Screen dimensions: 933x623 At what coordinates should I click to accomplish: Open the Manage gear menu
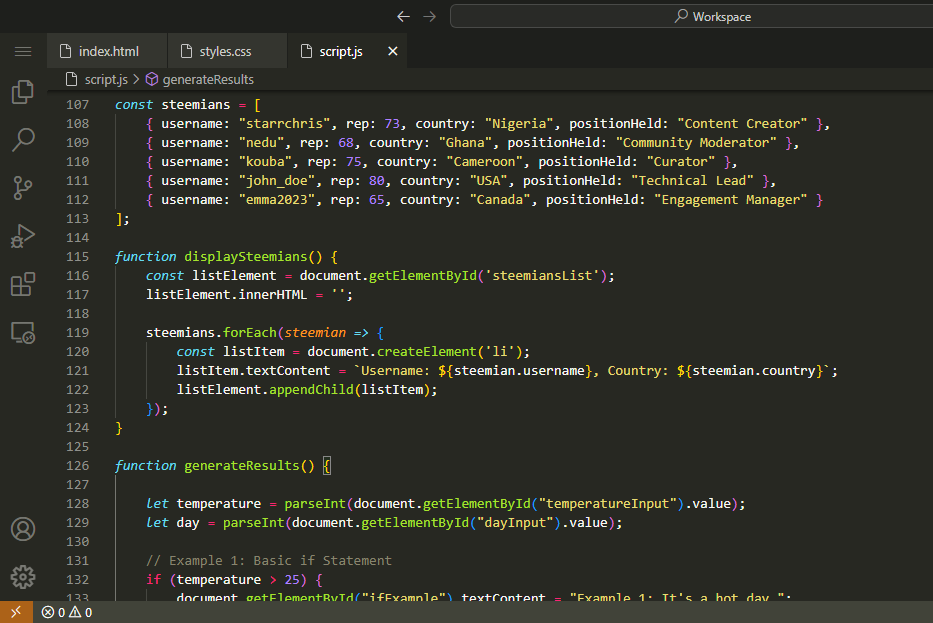23,577
